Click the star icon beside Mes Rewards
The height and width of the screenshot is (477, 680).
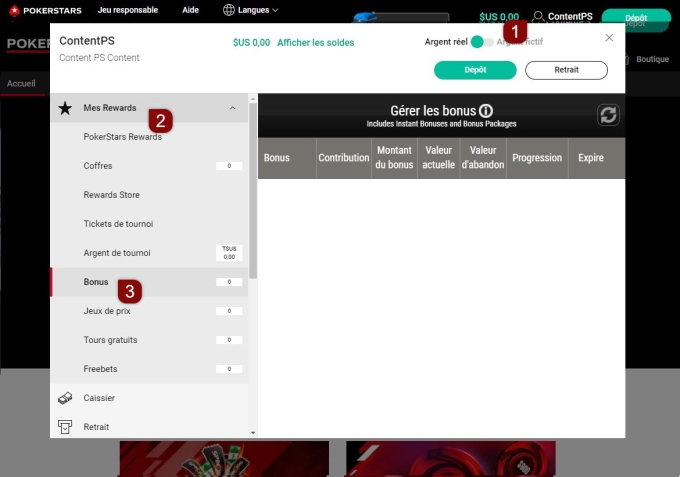[65, 108]
